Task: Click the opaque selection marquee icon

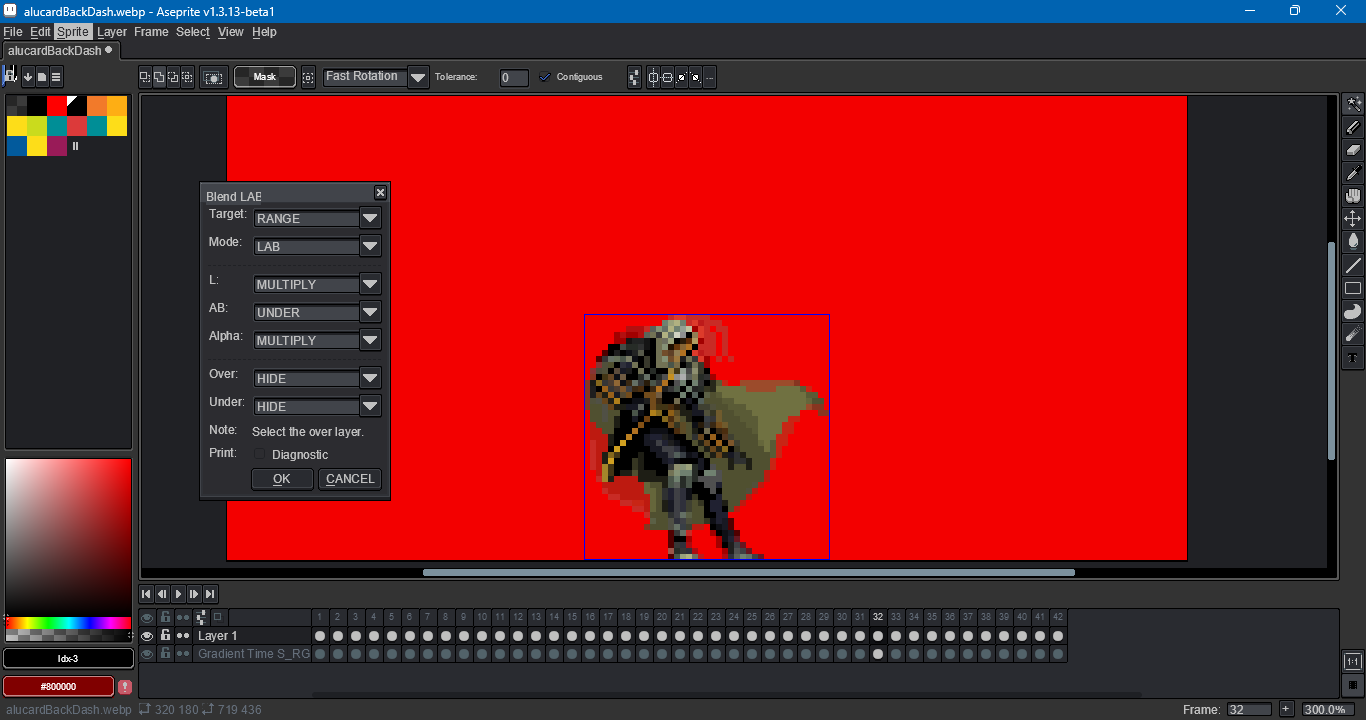Action: tap(213, 76)
